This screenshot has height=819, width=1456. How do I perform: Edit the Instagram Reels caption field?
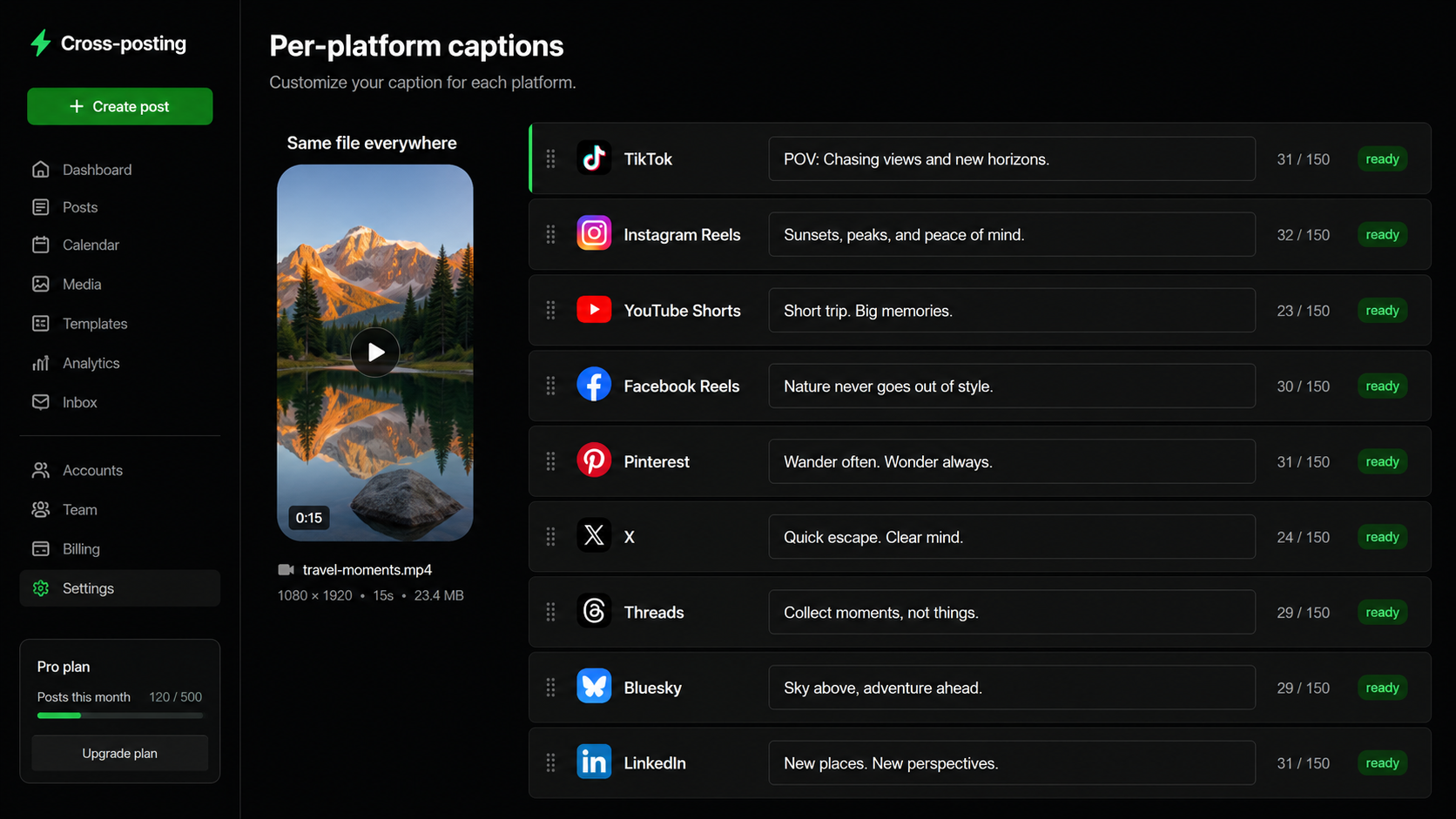pos(1012,234)
